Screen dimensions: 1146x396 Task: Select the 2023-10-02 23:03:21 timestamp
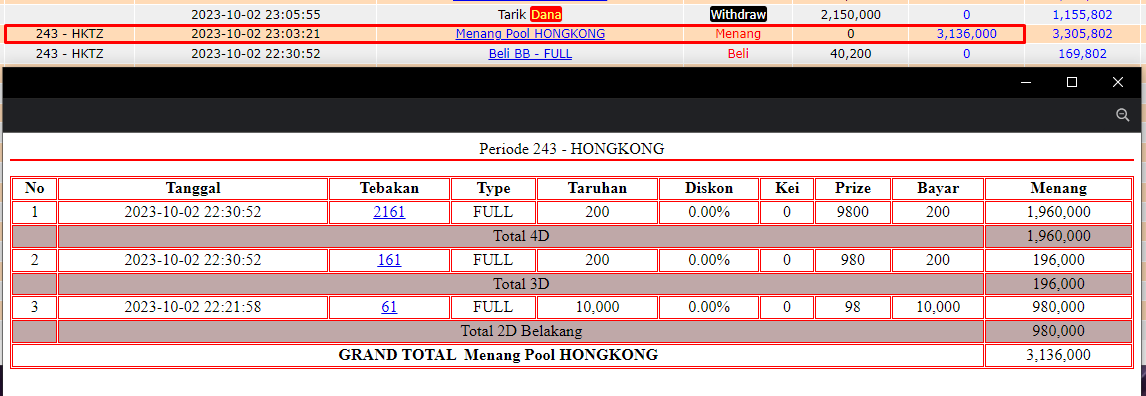255,34
